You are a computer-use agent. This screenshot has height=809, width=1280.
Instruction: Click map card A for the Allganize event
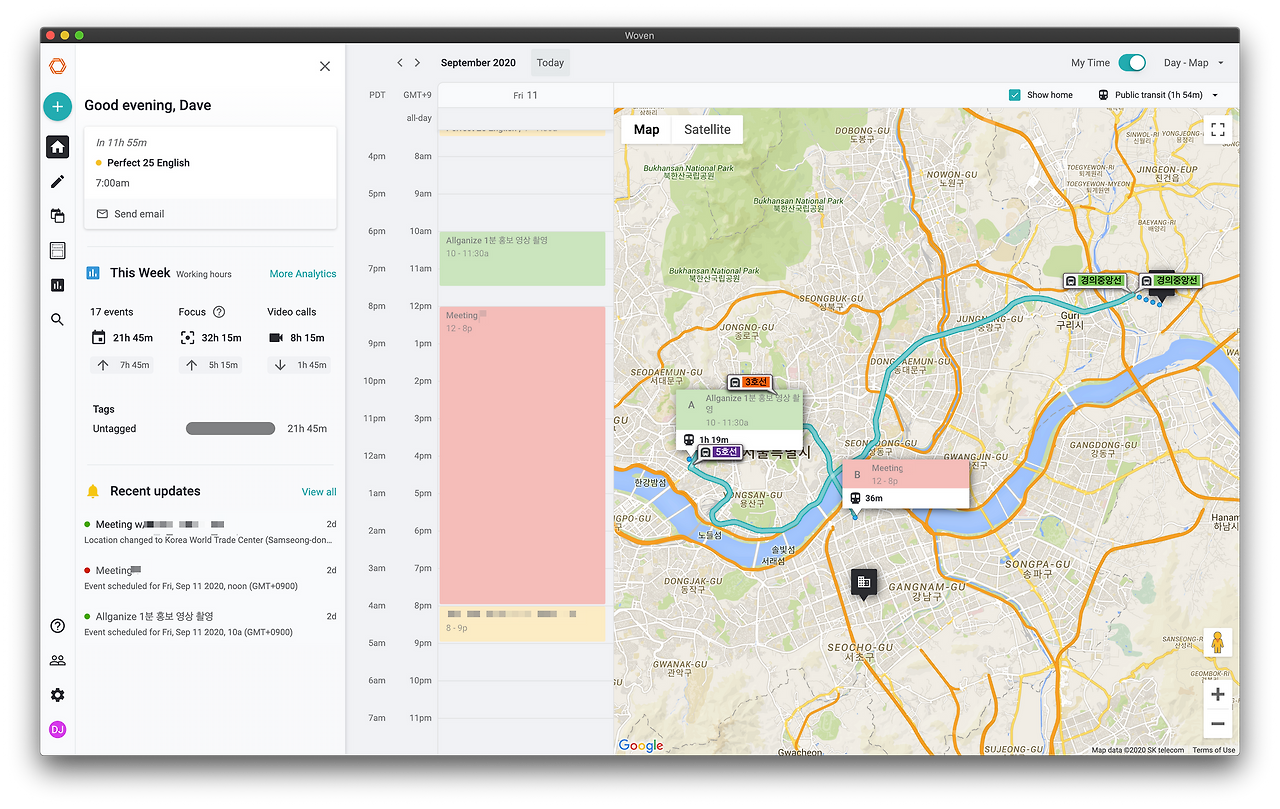pyautogui.click(x=739, y=420)
